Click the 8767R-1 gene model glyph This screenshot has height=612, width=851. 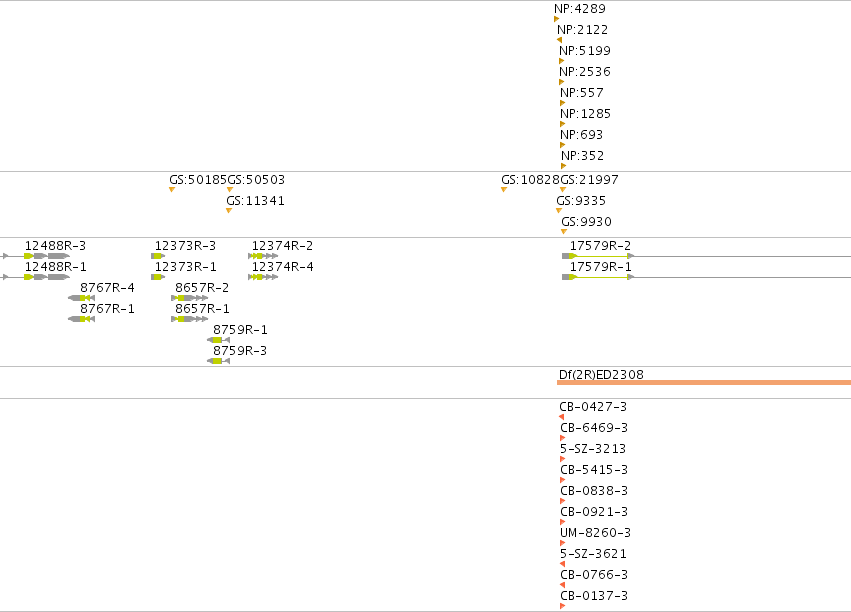(81, 319)
